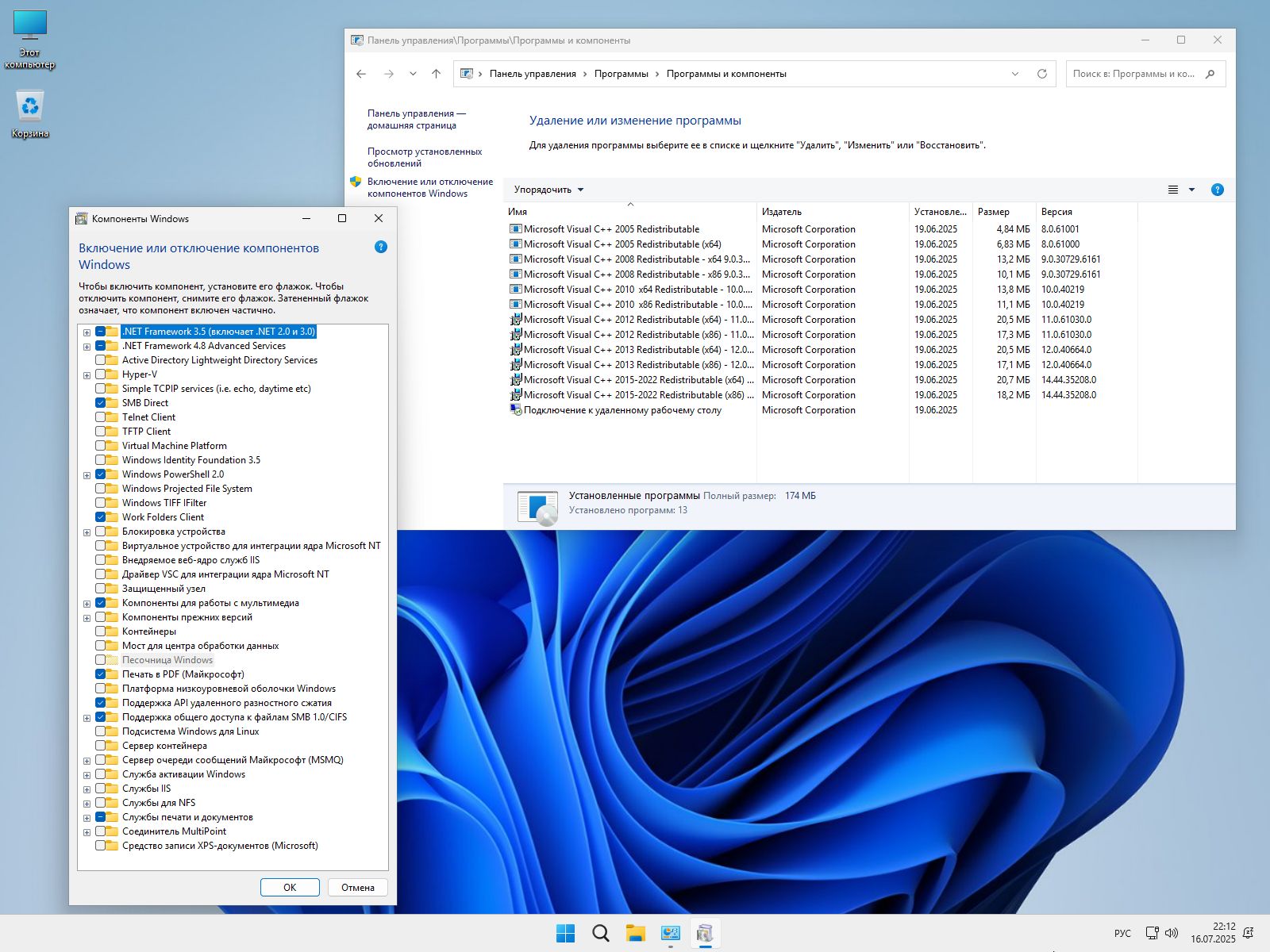Click Forward arrow in Control Panel window

(x=389, y=74)
